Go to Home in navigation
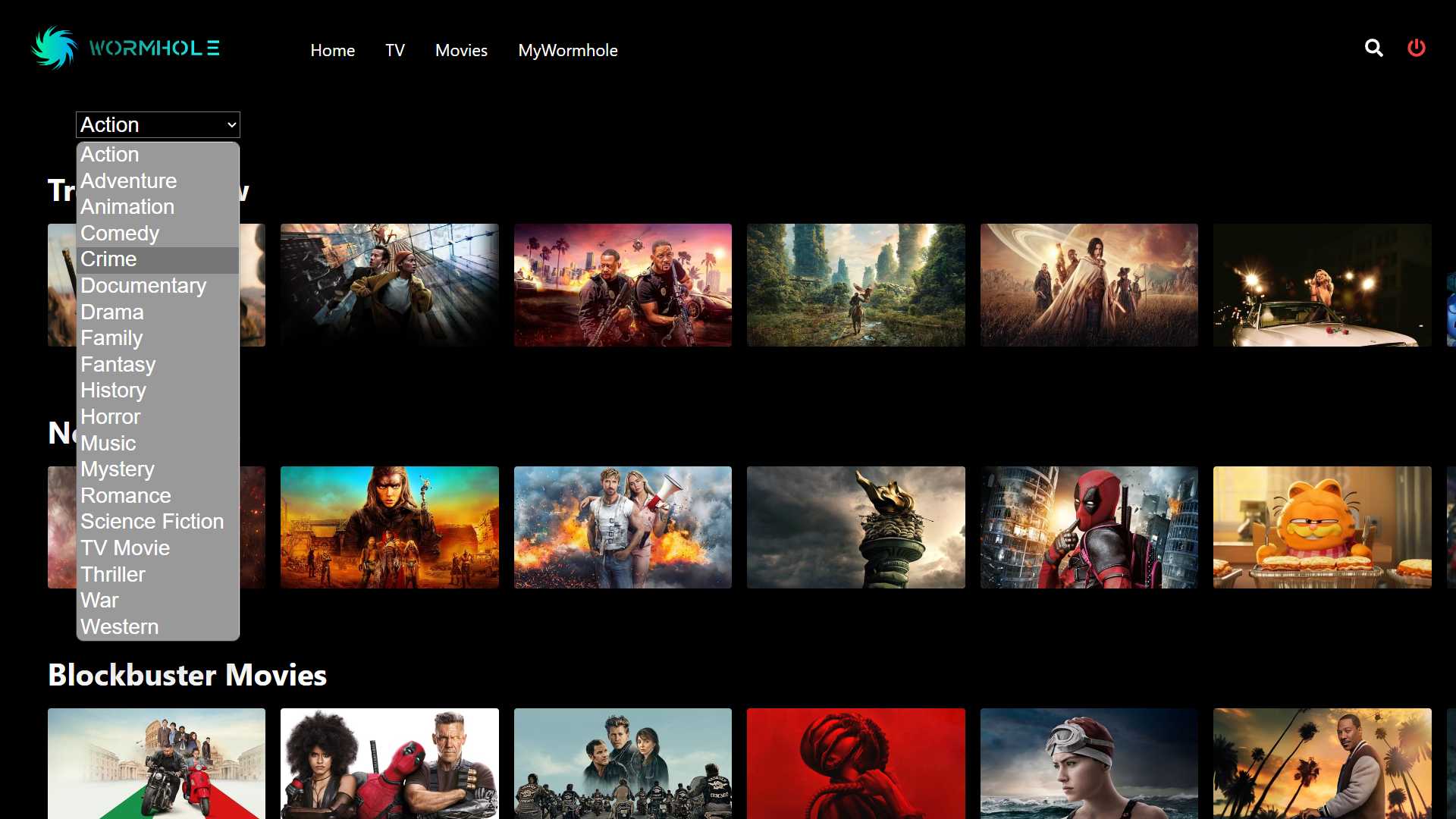Viewport: 1456px width, 819px height. point(332,51)
